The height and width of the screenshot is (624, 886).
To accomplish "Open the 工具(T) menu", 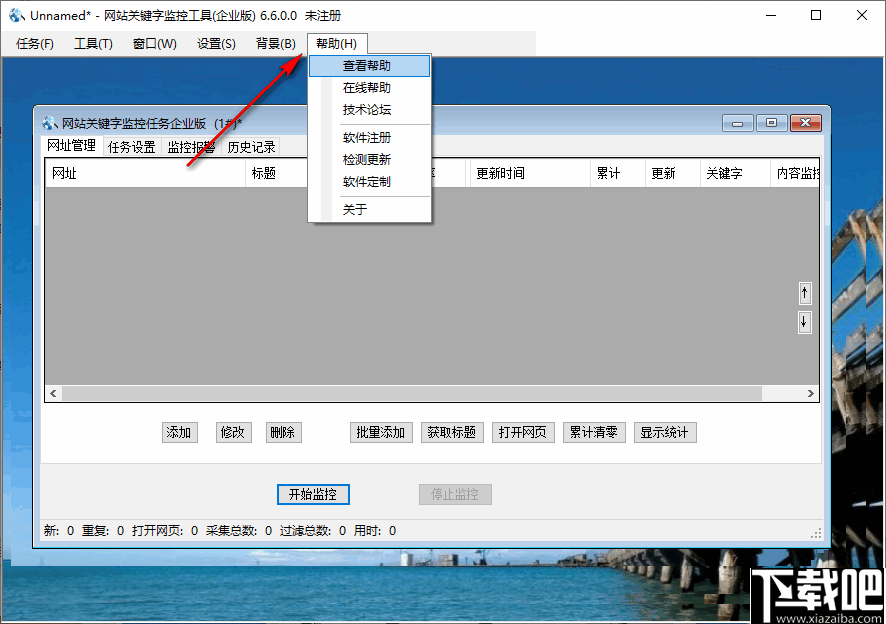I will (x=92, y=44).
